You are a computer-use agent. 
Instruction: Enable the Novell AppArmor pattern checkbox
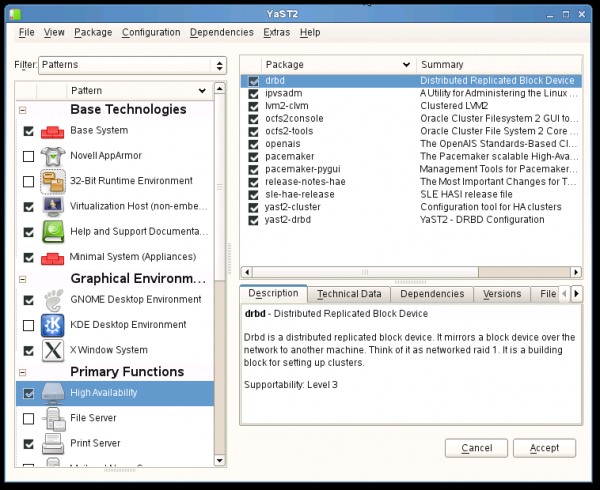point(28,156)
